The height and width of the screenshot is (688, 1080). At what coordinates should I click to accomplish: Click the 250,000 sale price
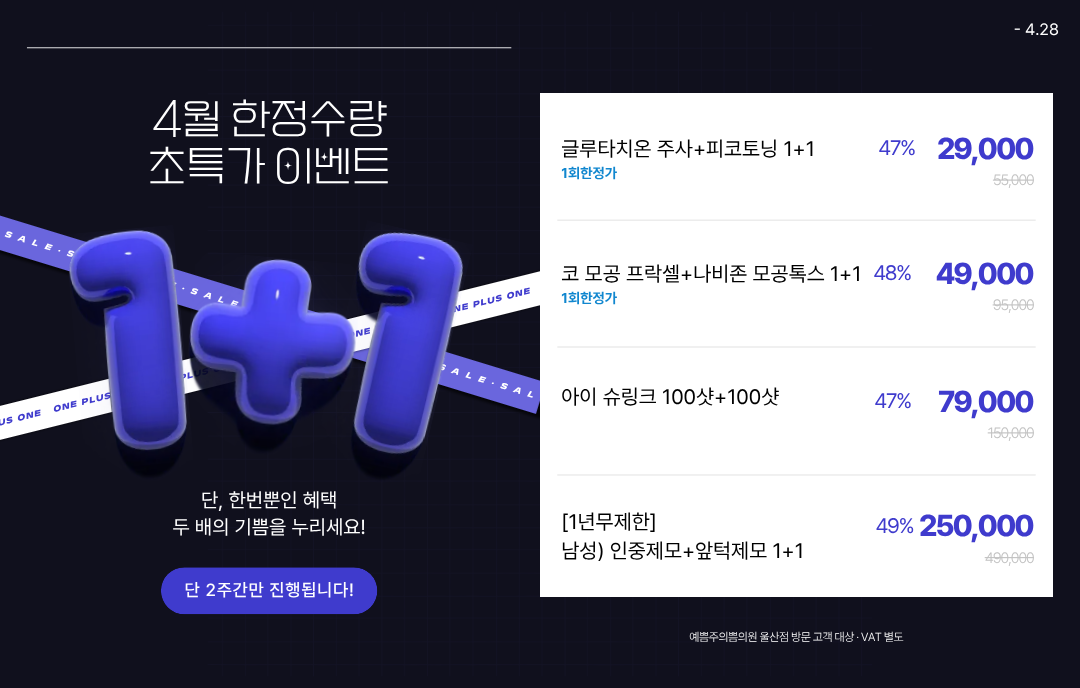coord(976,526)
